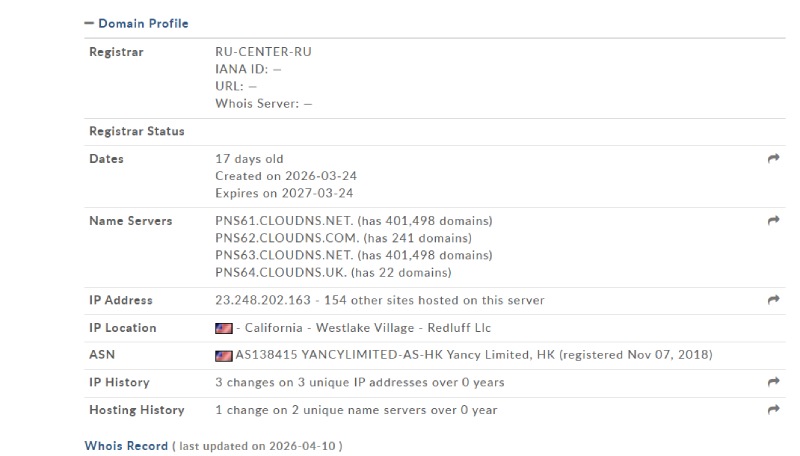
Task: Click the IP address 23.248.202.163
Action: tap(264, 300)
